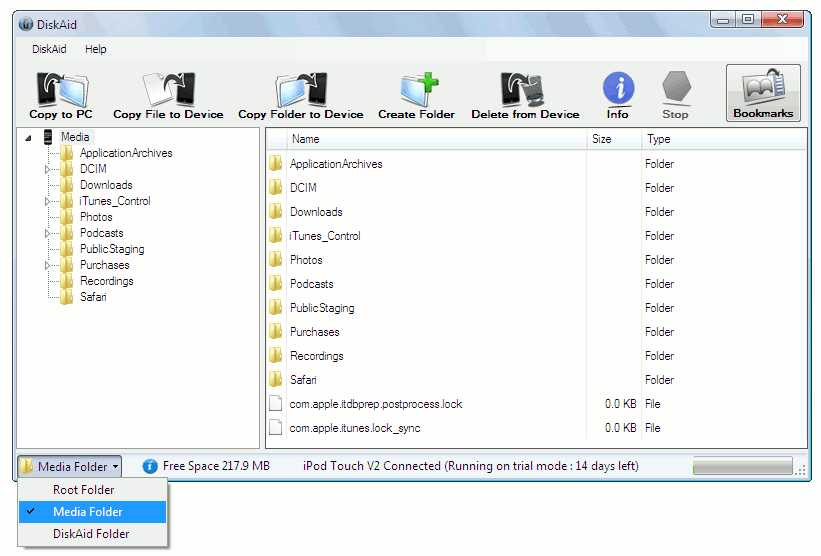Open the Media Folder dropdown button

pos(70,466)
